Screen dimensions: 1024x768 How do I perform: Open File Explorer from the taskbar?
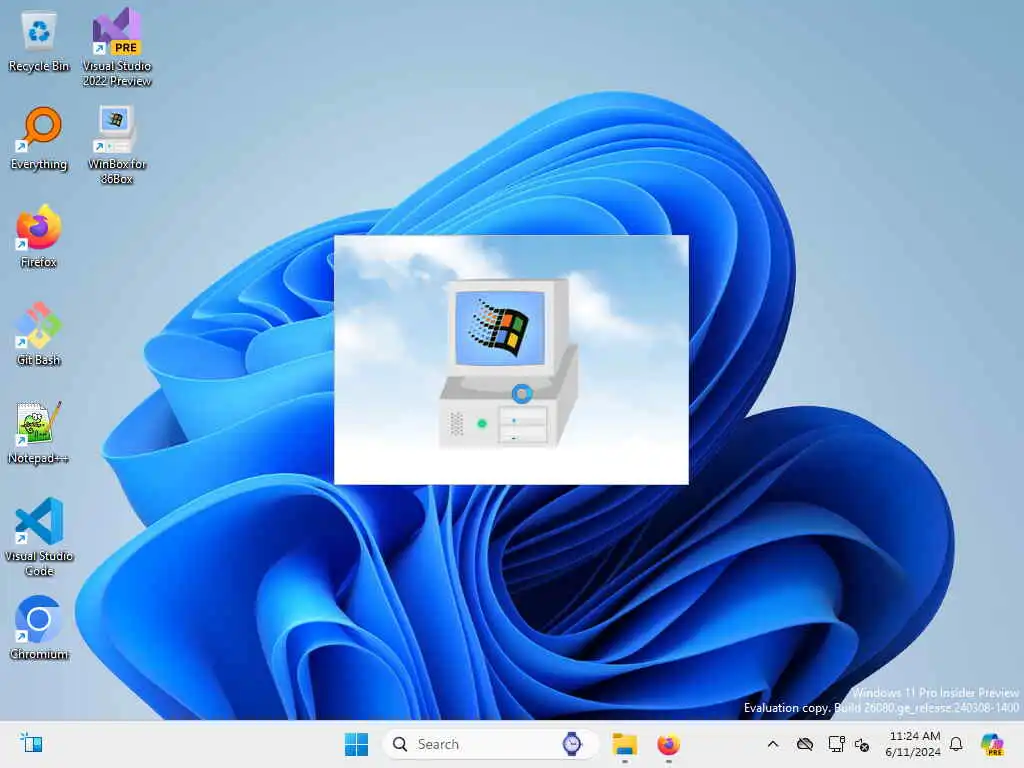[624, 744]
